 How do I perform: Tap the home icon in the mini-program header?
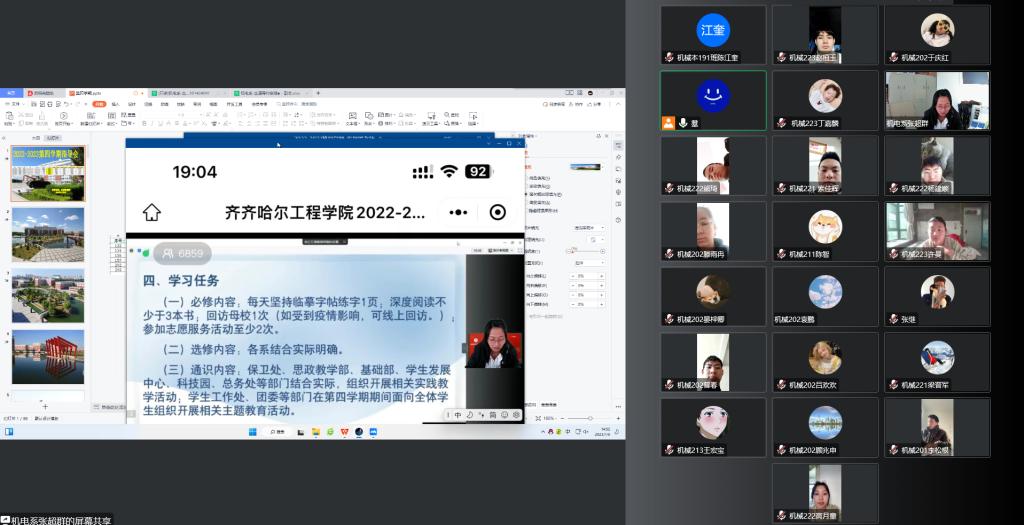pos(151,212)
